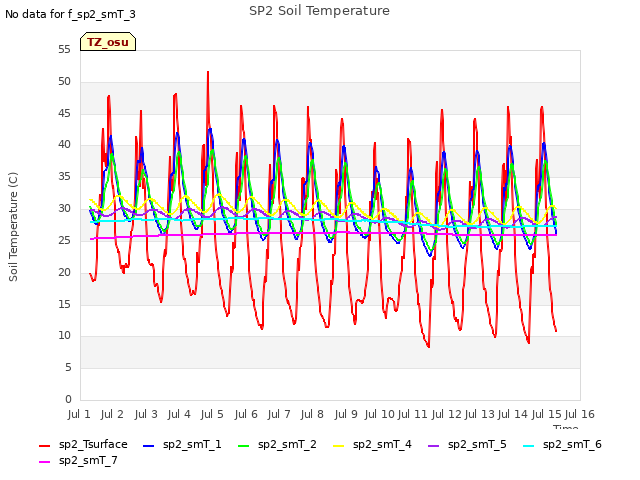Click the 30 y-axis tick label
The image size is (640, 480).
point(64,209)
